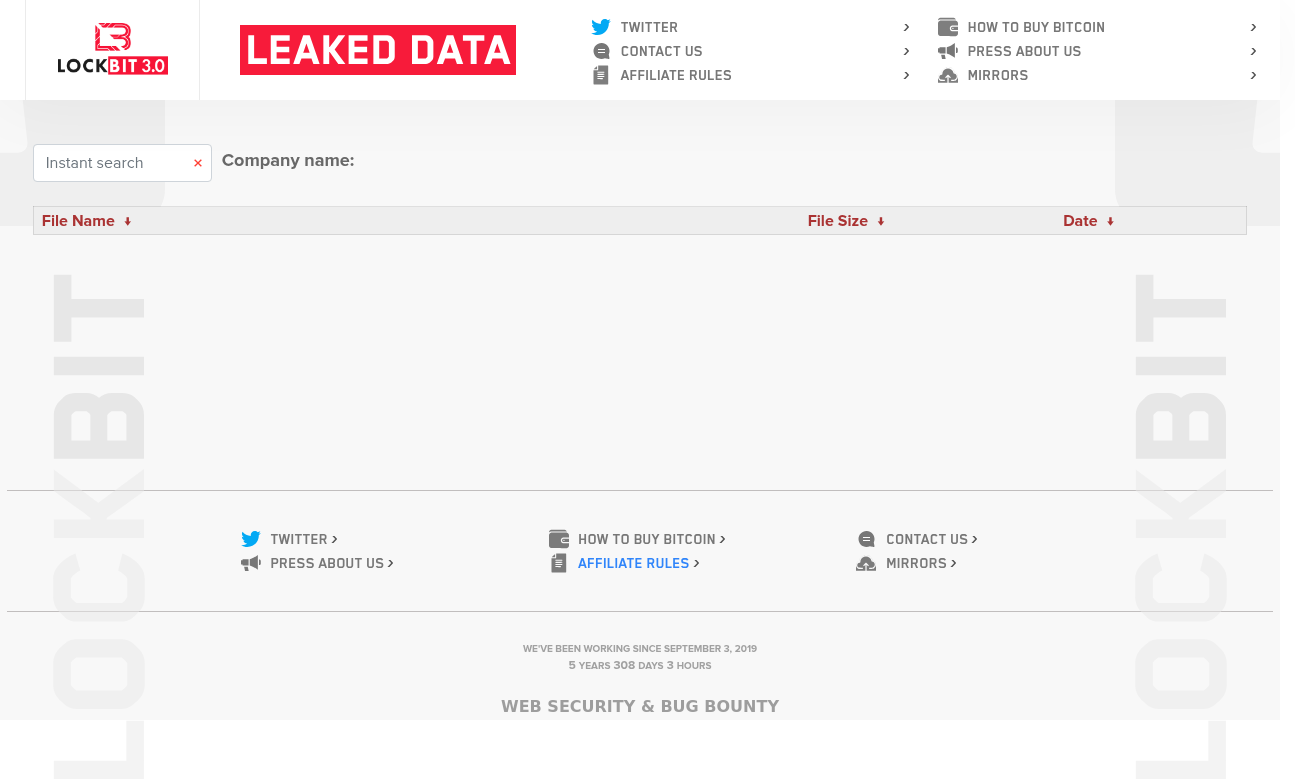Open the blue Affiliate Rules footer link
Screen dimensions: 1295x781
633,563
